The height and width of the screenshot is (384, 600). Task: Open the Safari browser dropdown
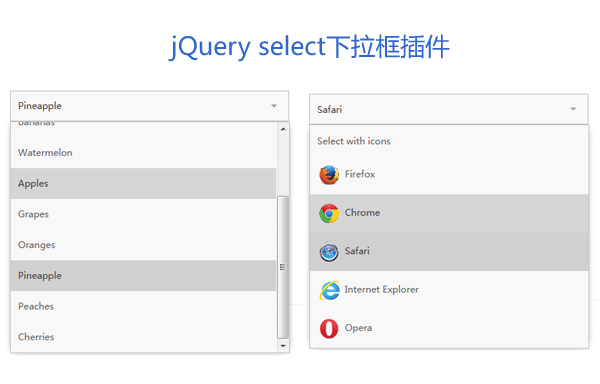click(449, 109)
